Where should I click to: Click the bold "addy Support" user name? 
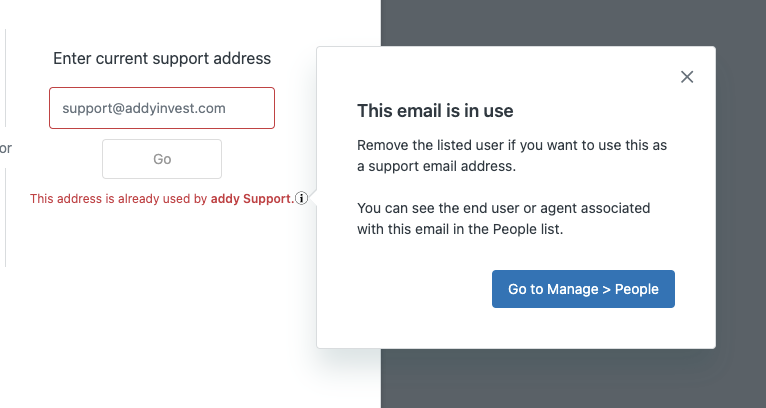point(251,199)
